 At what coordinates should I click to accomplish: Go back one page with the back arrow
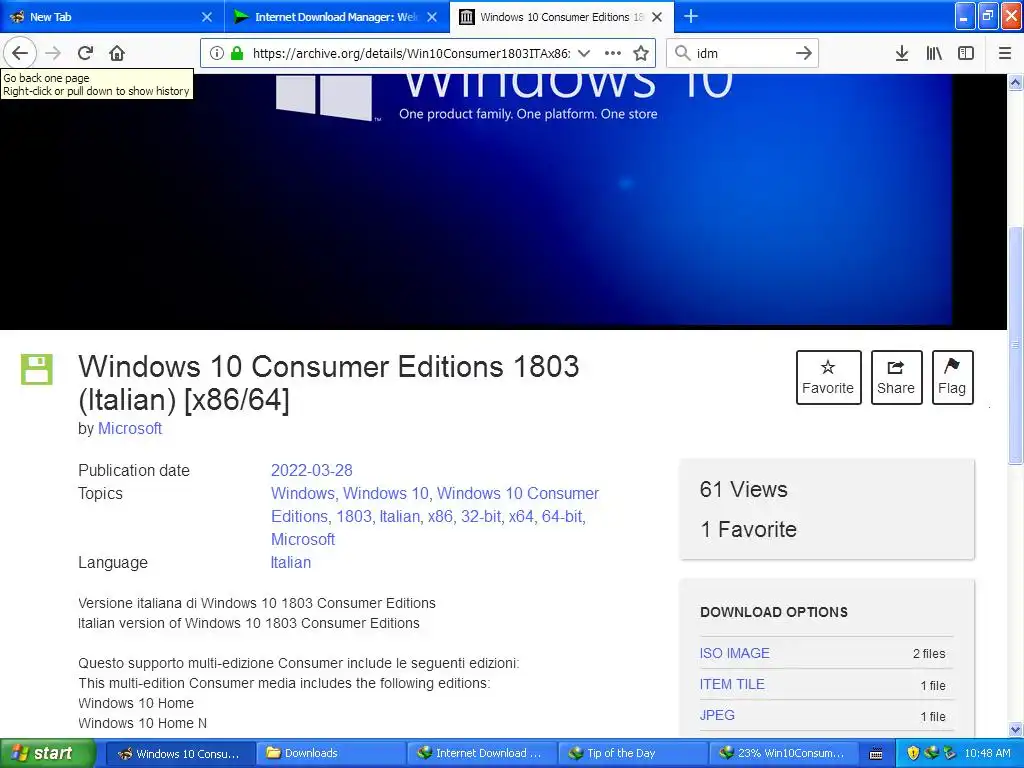coord(20,53)
